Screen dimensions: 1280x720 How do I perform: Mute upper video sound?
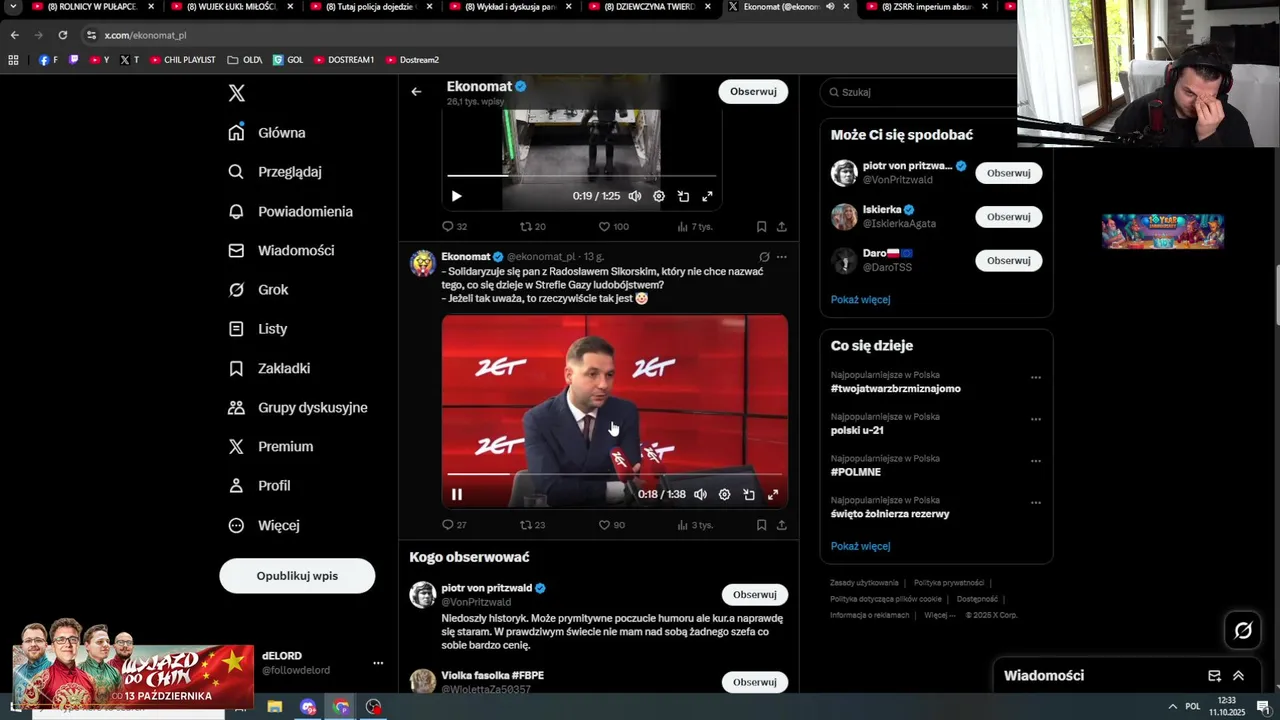point(634,196)
